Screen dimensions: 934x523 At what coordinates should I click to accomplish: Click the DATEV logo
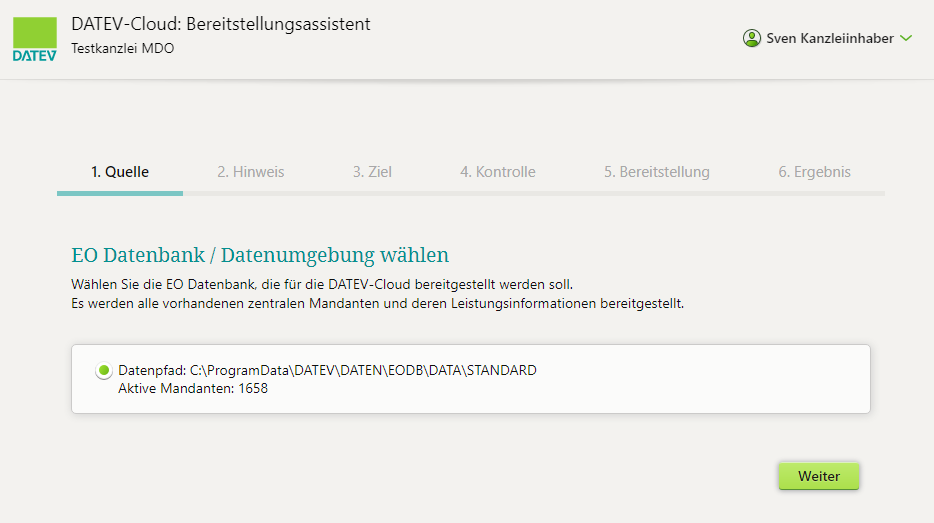tap(35, 39)
